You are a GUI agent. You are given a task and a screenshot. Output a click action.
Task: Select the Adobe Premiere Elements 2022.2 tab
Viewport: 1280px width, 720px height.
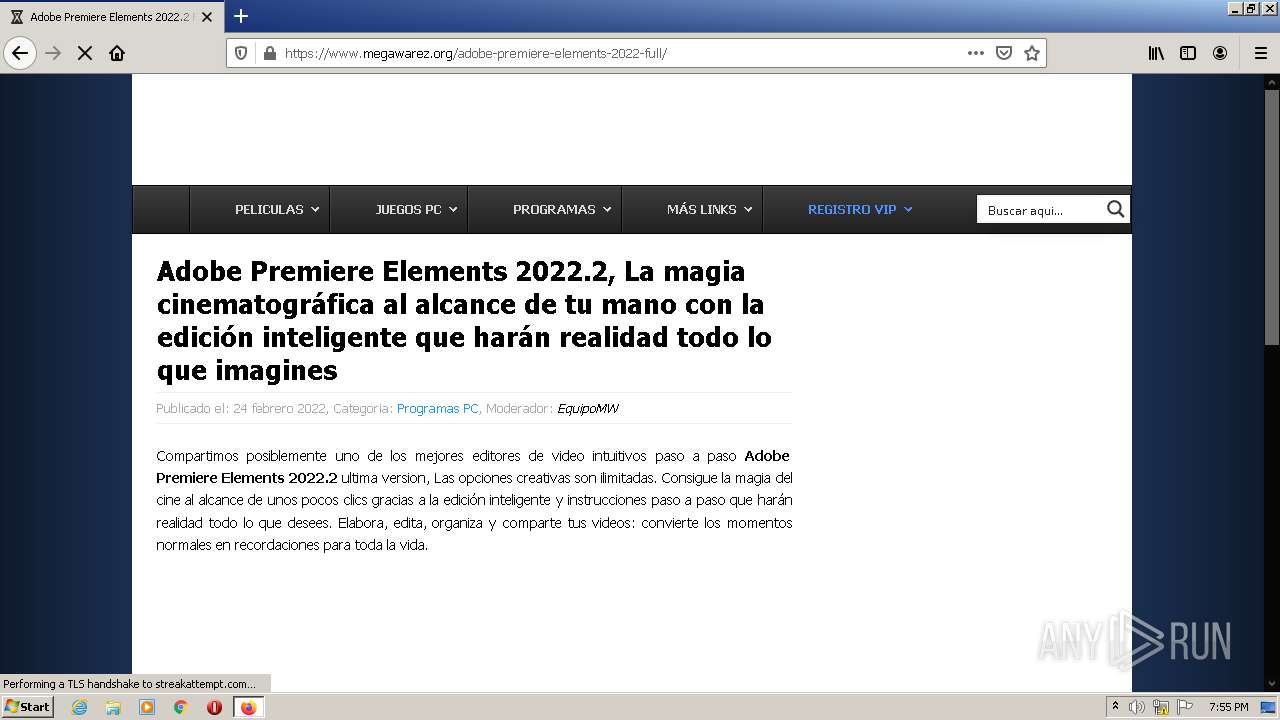coord(110,17)
